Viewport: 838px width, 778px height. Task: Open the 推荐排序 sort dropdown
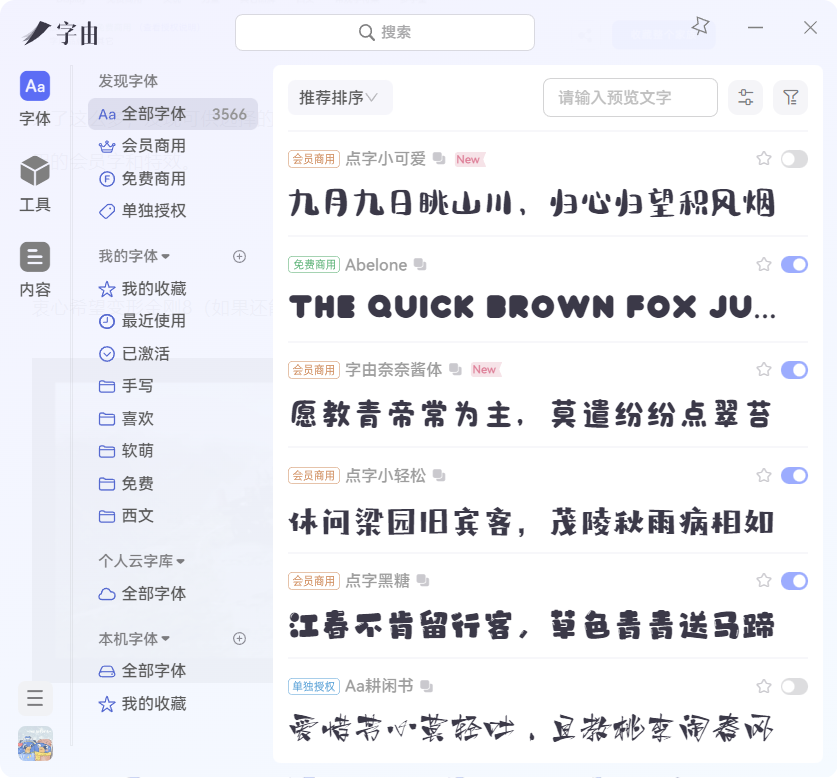coord(339,98)
